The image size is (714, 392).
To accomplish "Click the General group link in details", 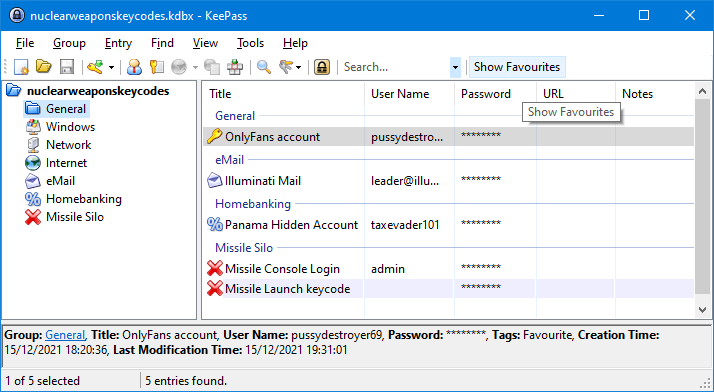I will pyautogui.click(x=65, y=335).
